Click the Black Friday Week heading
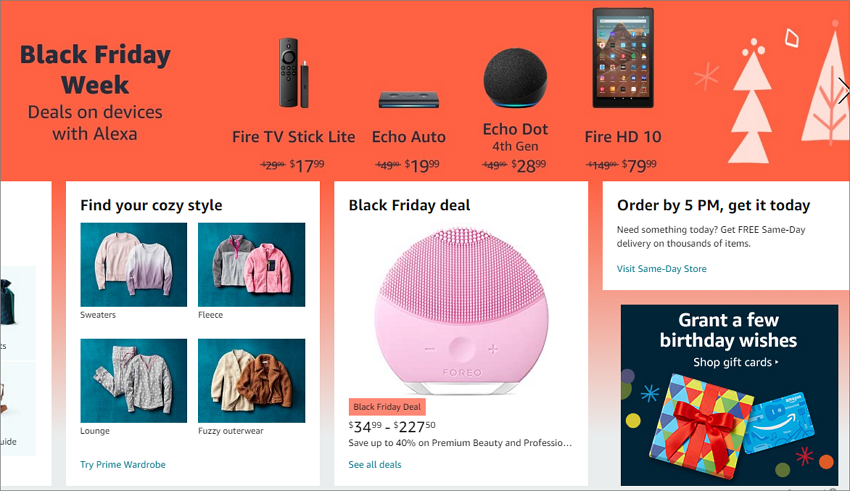This screenshot has width=850, height=491. click(x=95, y=70)
